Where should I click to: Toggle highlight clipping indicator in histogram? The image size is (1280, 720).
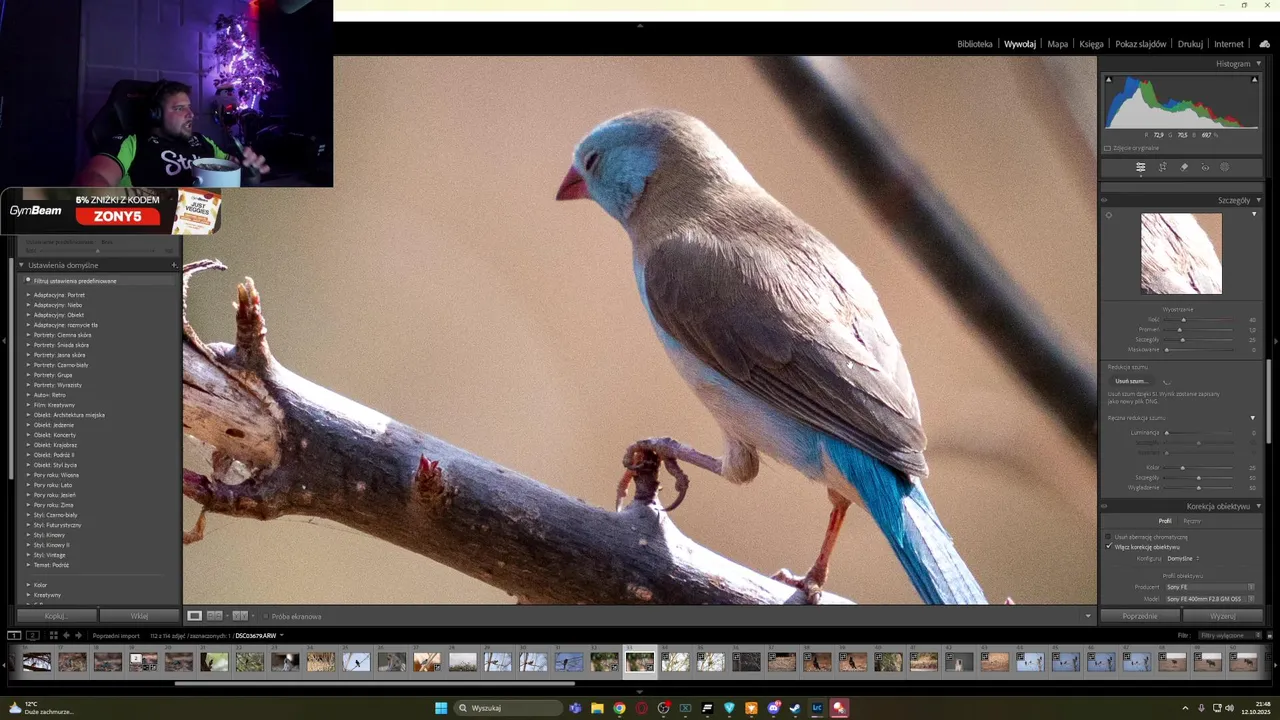[1254, 79]
